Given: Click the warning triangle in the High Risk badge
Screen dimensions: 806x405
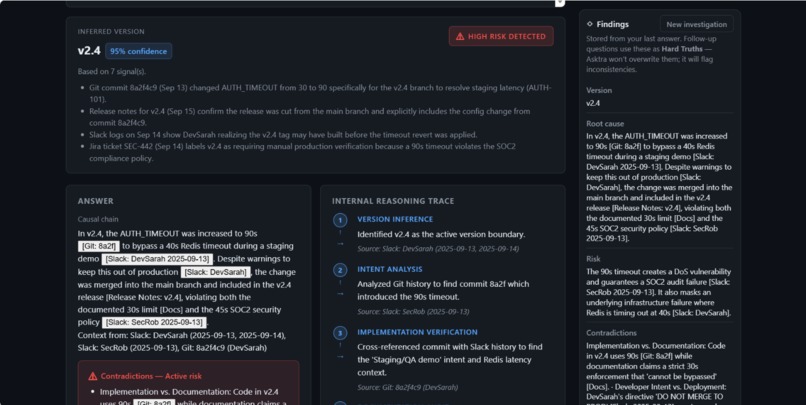Looking at the screenshot, I should (460, 36).
